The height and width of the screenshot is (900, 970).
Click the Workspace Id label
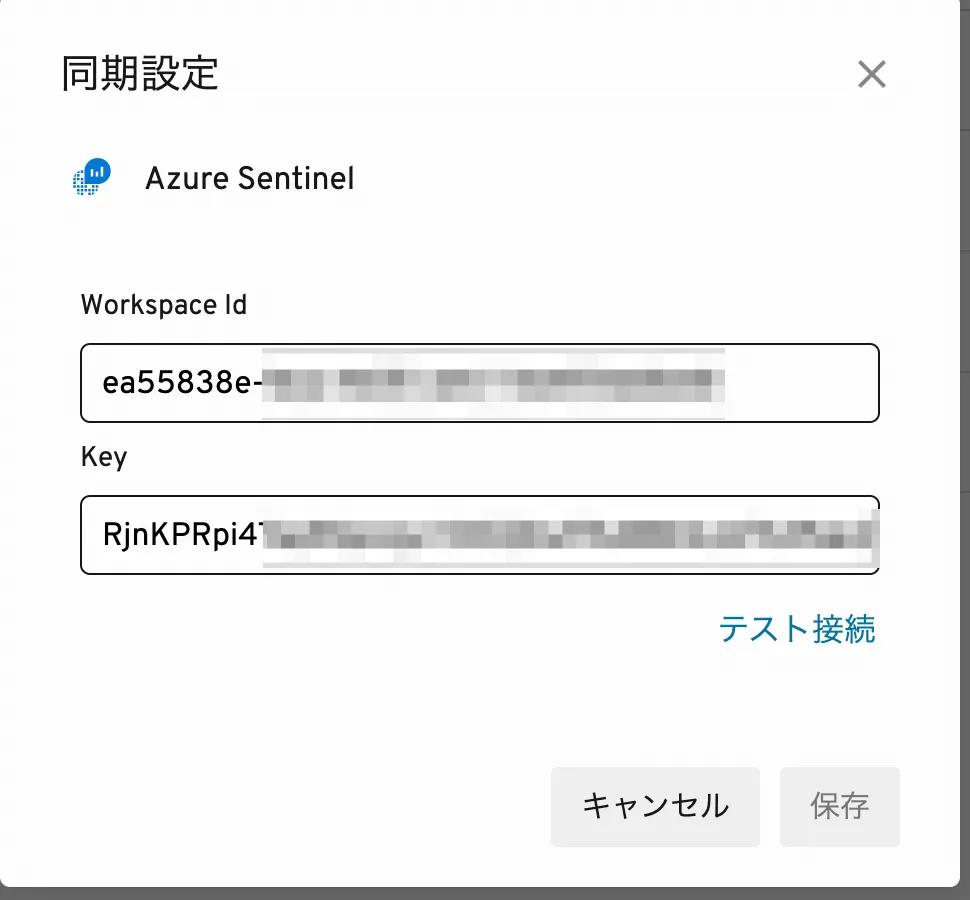(163, 304)
